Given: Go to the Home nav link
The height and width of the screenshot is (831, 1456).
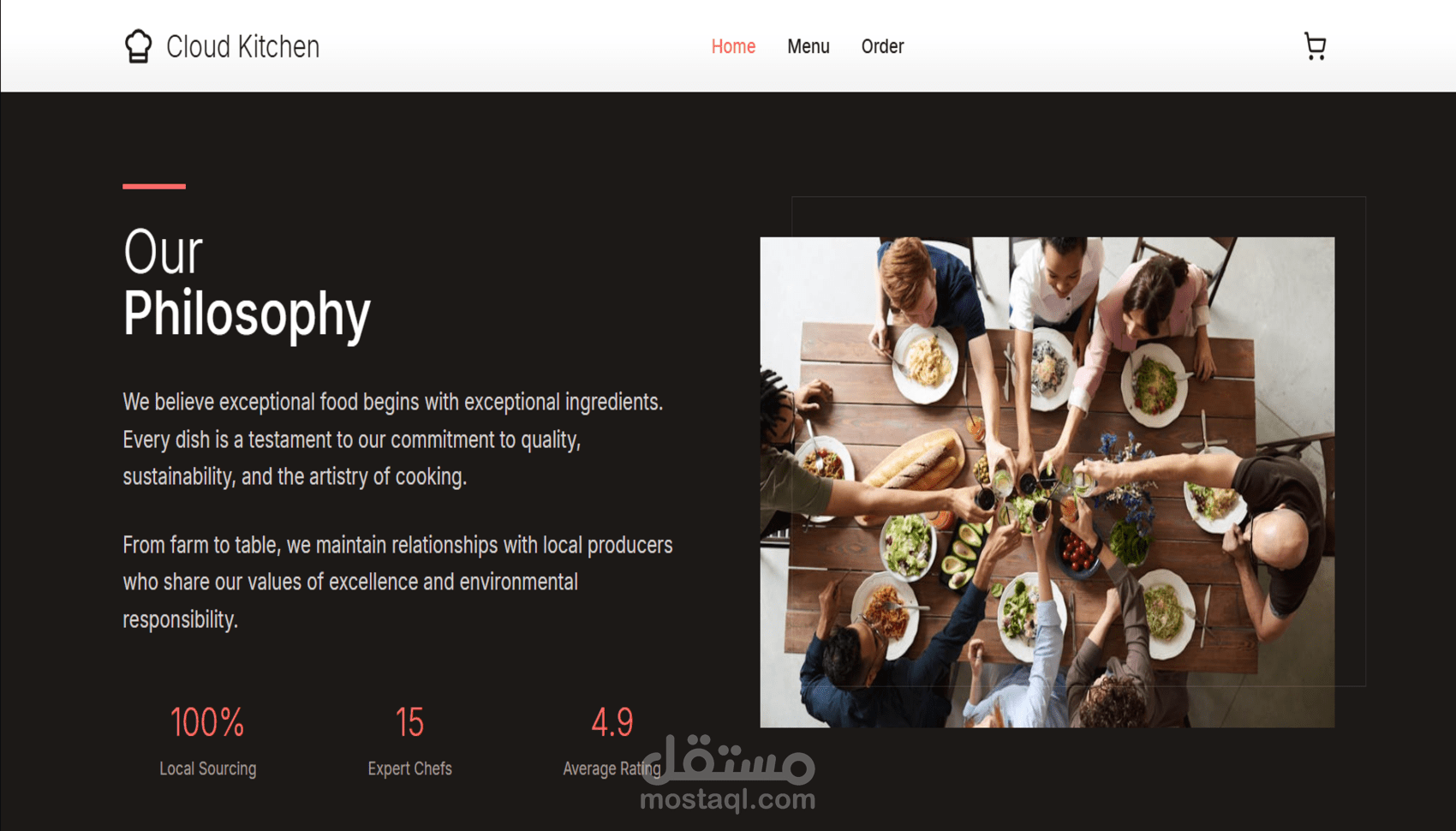Looking at the screenshot, I should coord(733,46).
